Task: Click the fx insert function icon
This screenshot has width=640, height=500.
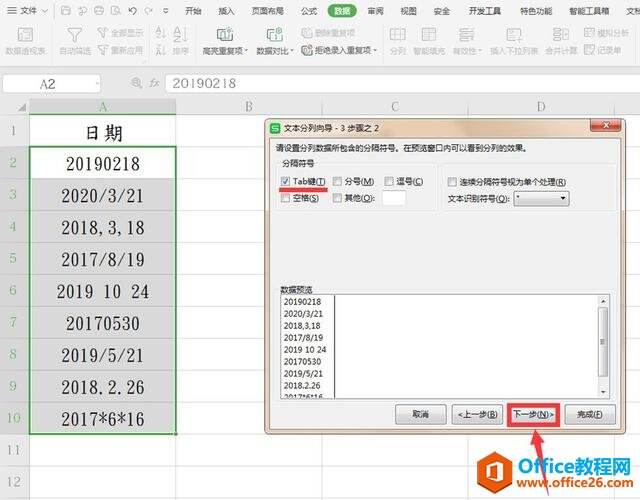Action: pos(156,85)
